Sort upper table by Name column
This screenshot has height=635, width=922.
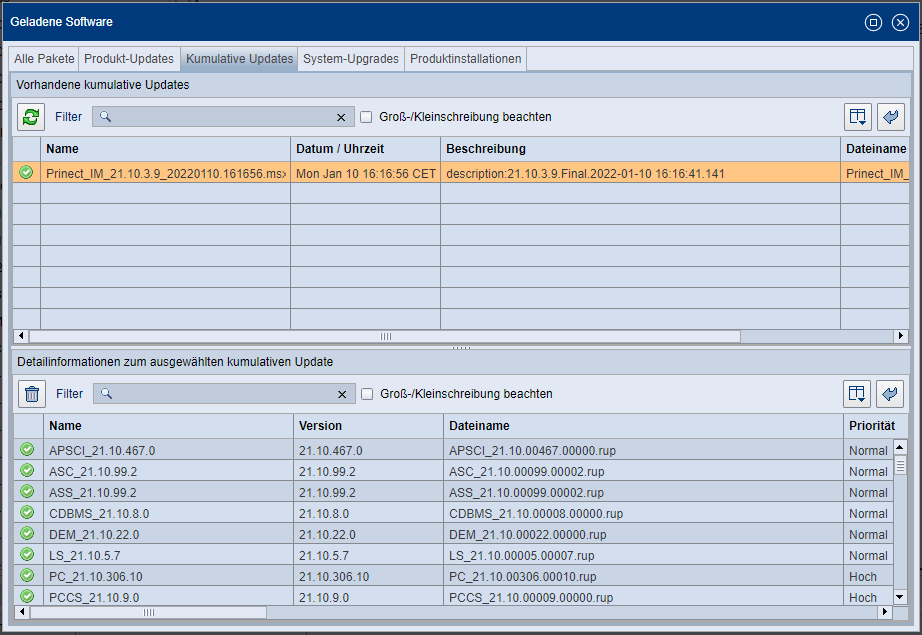coord(165,149)
